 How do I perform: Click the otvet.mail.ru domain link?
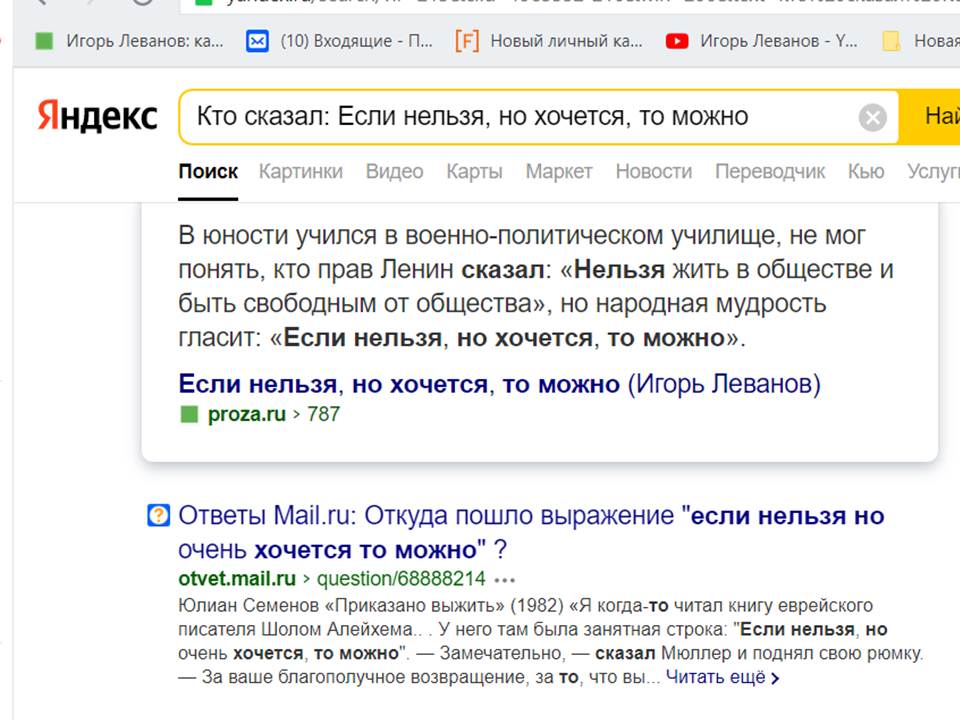tap(237, 579)
